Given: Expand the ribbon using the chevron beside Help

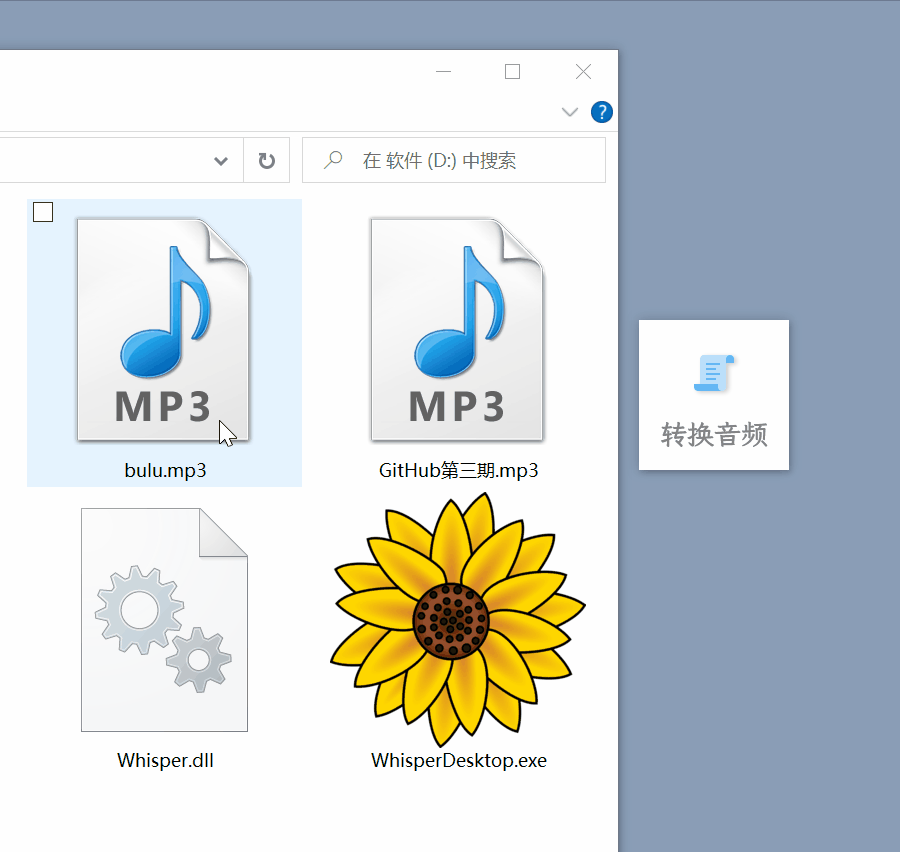Looking at the screenshot, I should [570, 112].
